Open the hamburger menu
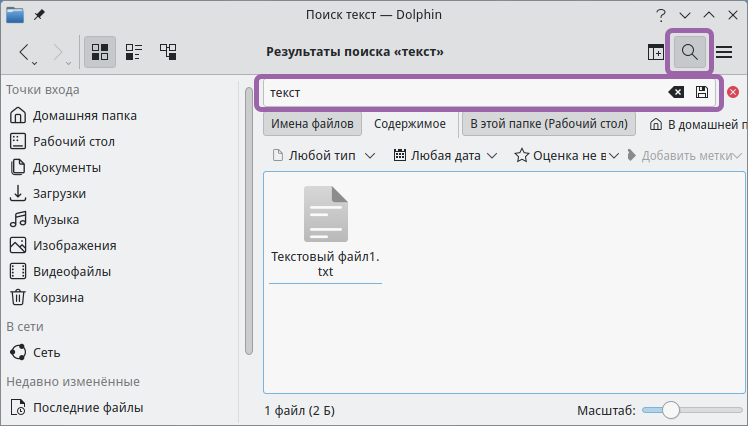Viewport: 748px width, 426px height. 724,52
